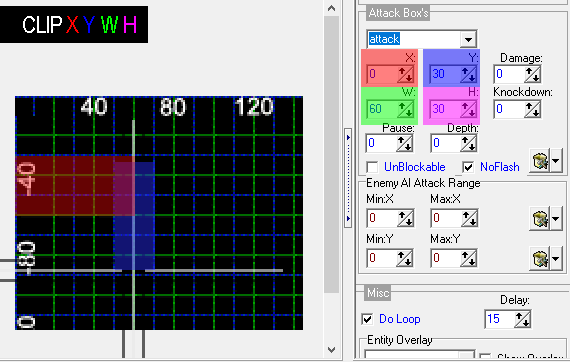Screen dimensions: 570x362
Task: Uncheck the NoFlash checkbox
Action: pos(468,167)
